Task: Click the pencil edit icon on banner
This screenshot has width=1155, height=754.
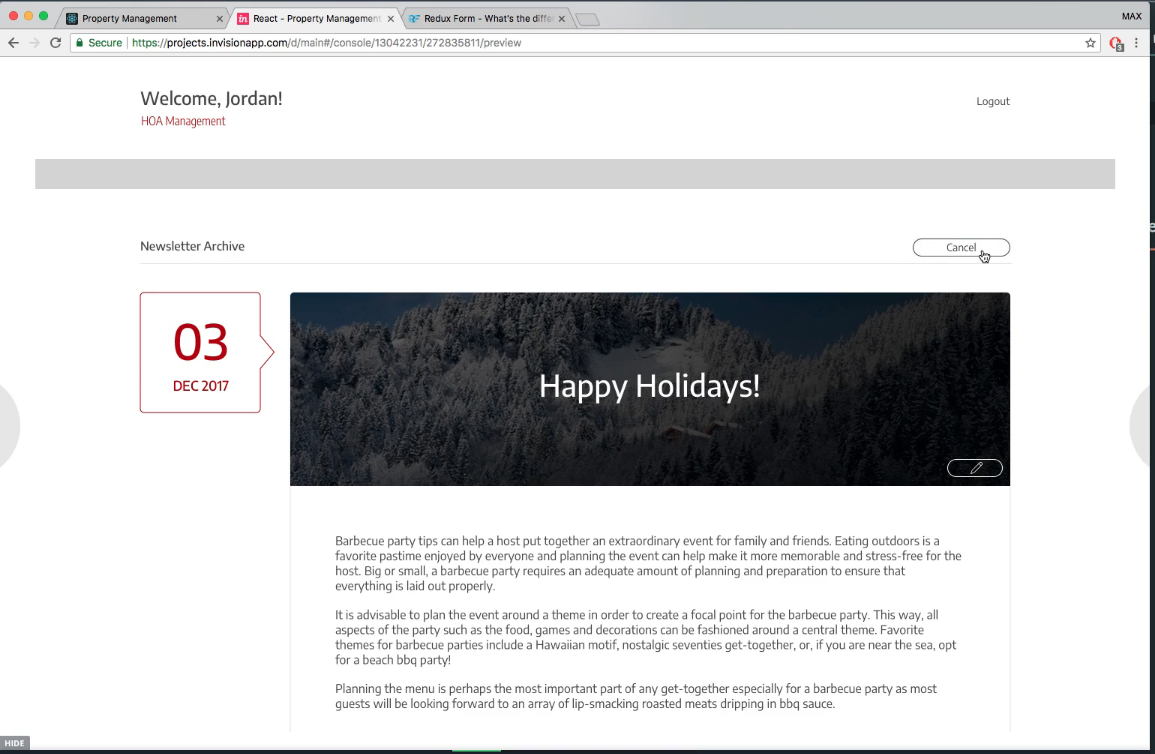Action: click(975, 468)
